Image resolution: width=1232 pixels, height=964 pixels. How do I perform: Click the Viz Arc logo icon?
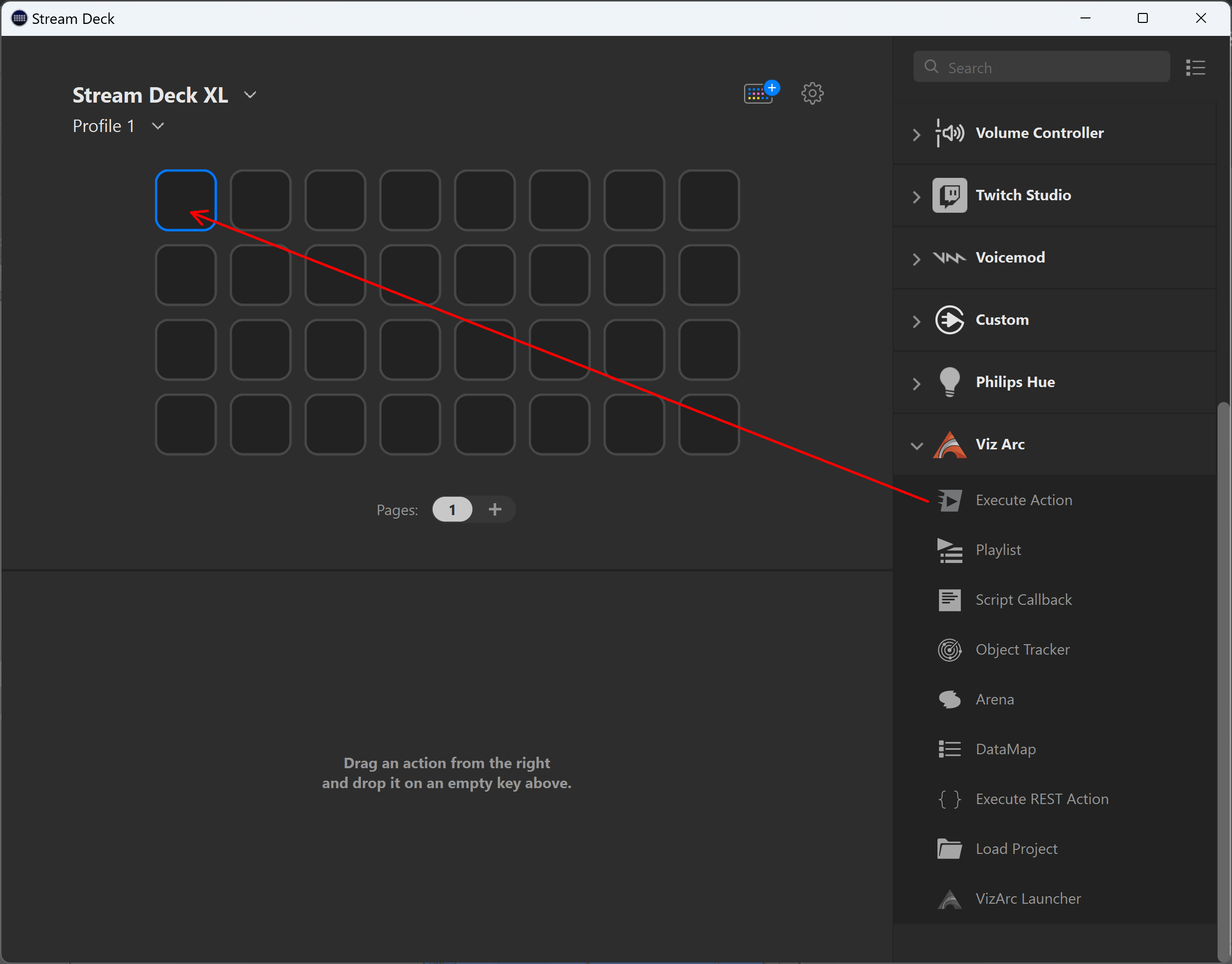pyautogui.click(x=950, y=445)
